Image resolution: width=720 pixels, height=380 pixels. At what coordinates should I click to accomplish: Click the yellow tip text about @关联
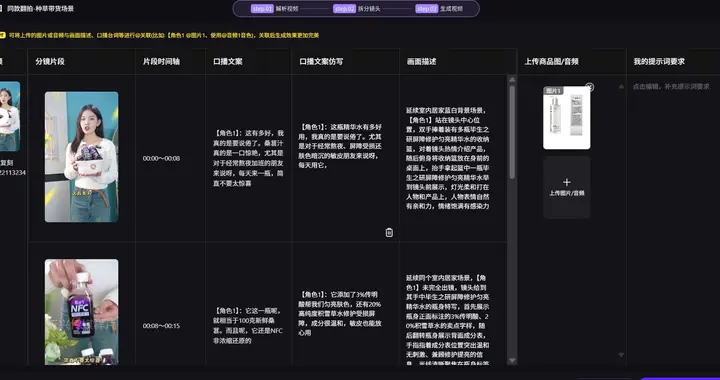(163, 35)
